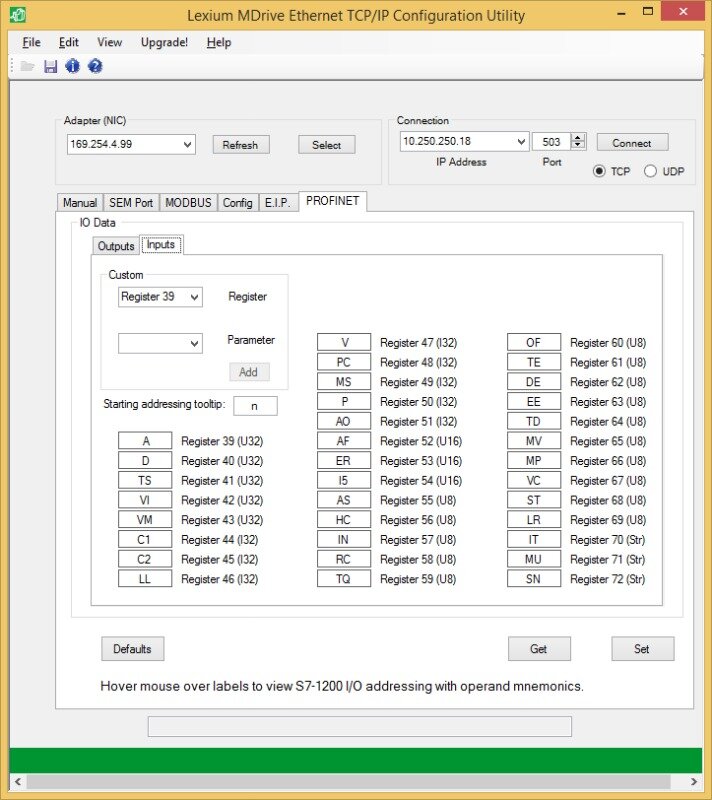
Task: Click the VM field for Register 43
Action: 145,520
